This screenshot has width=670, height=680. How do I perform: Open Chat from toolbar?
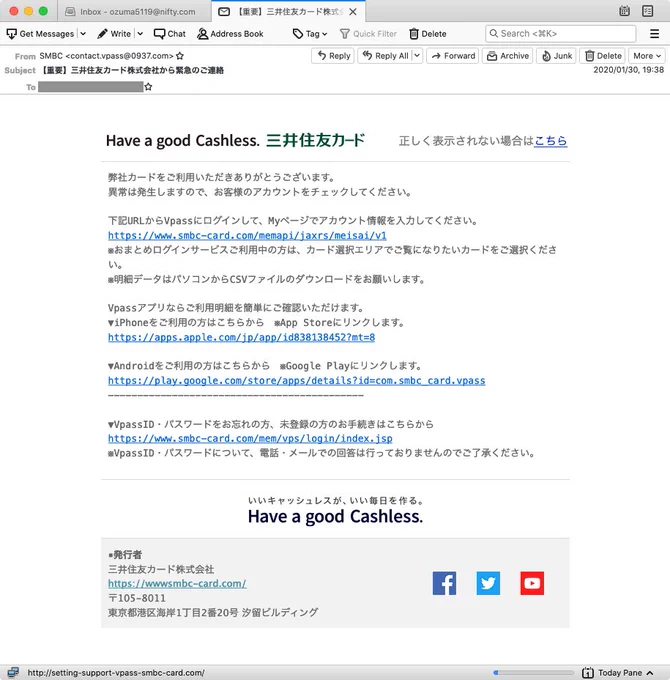tap(170, 34)
